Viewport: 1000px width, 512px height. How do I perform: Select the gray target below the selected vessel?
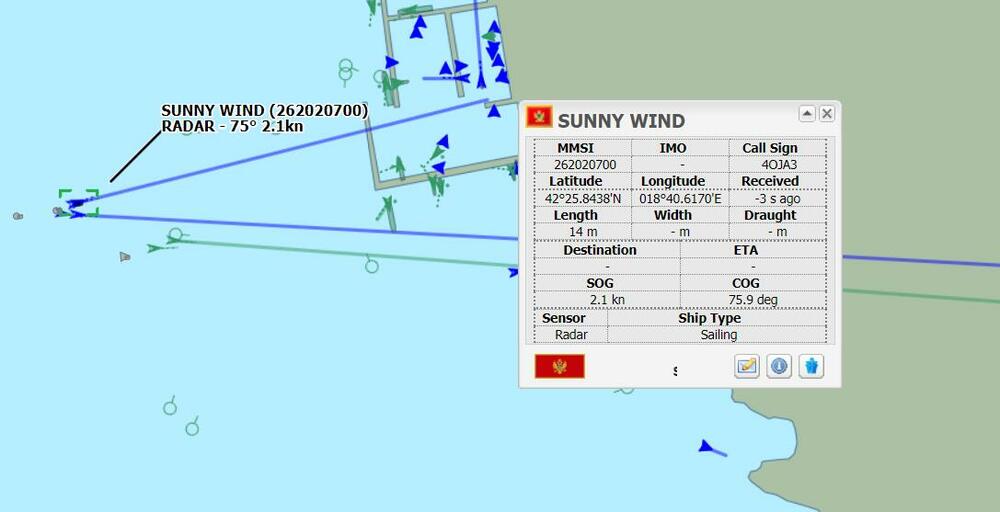tap(124, 257)
